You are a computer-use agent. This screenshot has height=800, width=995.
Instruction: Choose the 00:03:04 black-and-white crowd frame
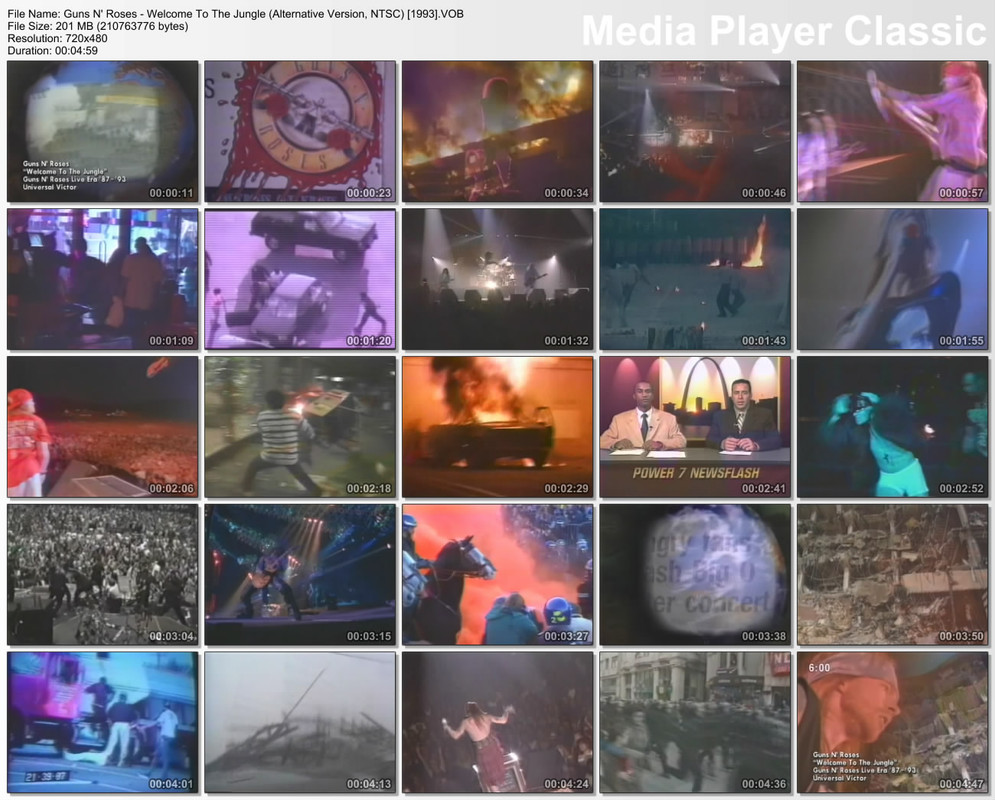[102, 575]
